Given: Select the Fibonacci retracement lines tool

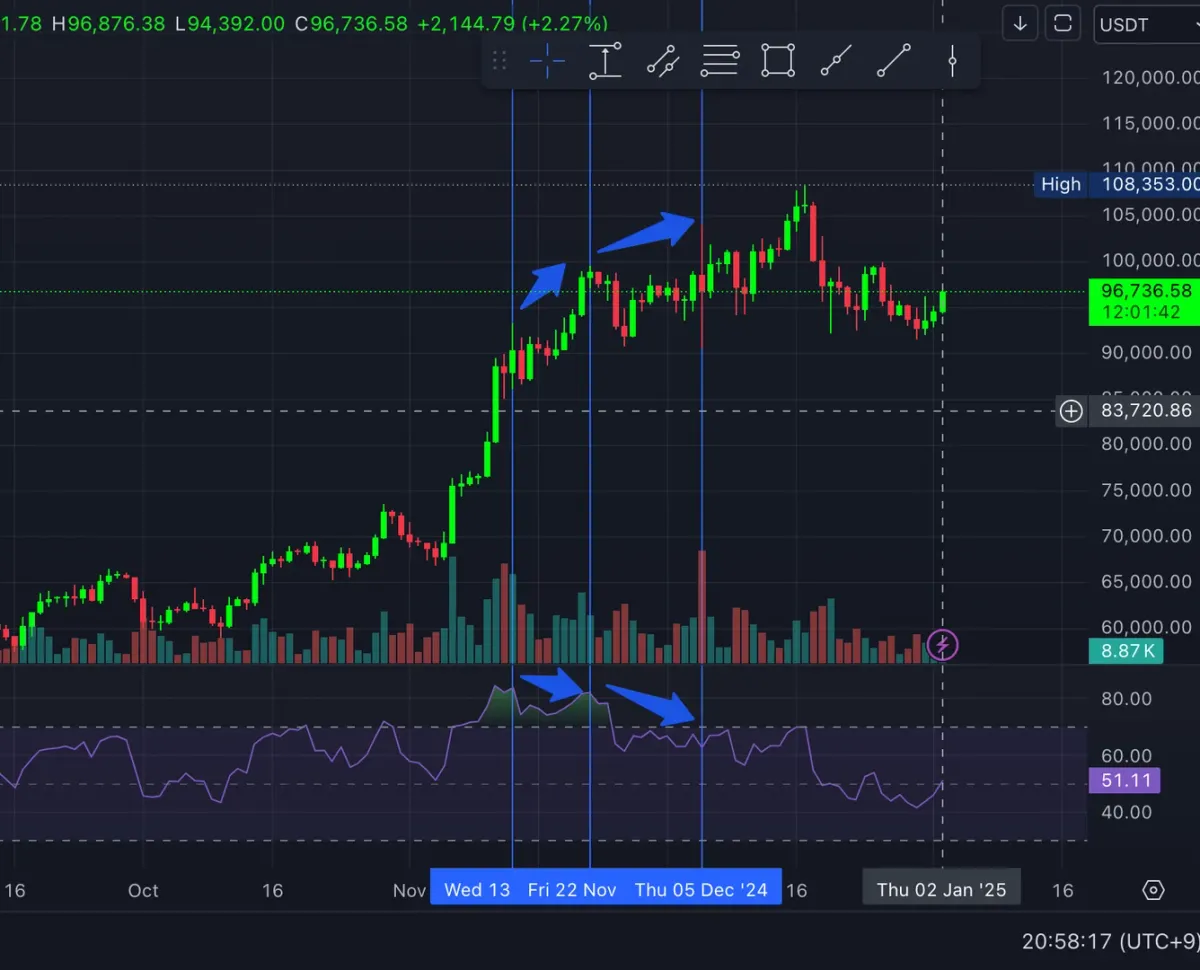Looking at the screenshot, I should coord(720,61).
